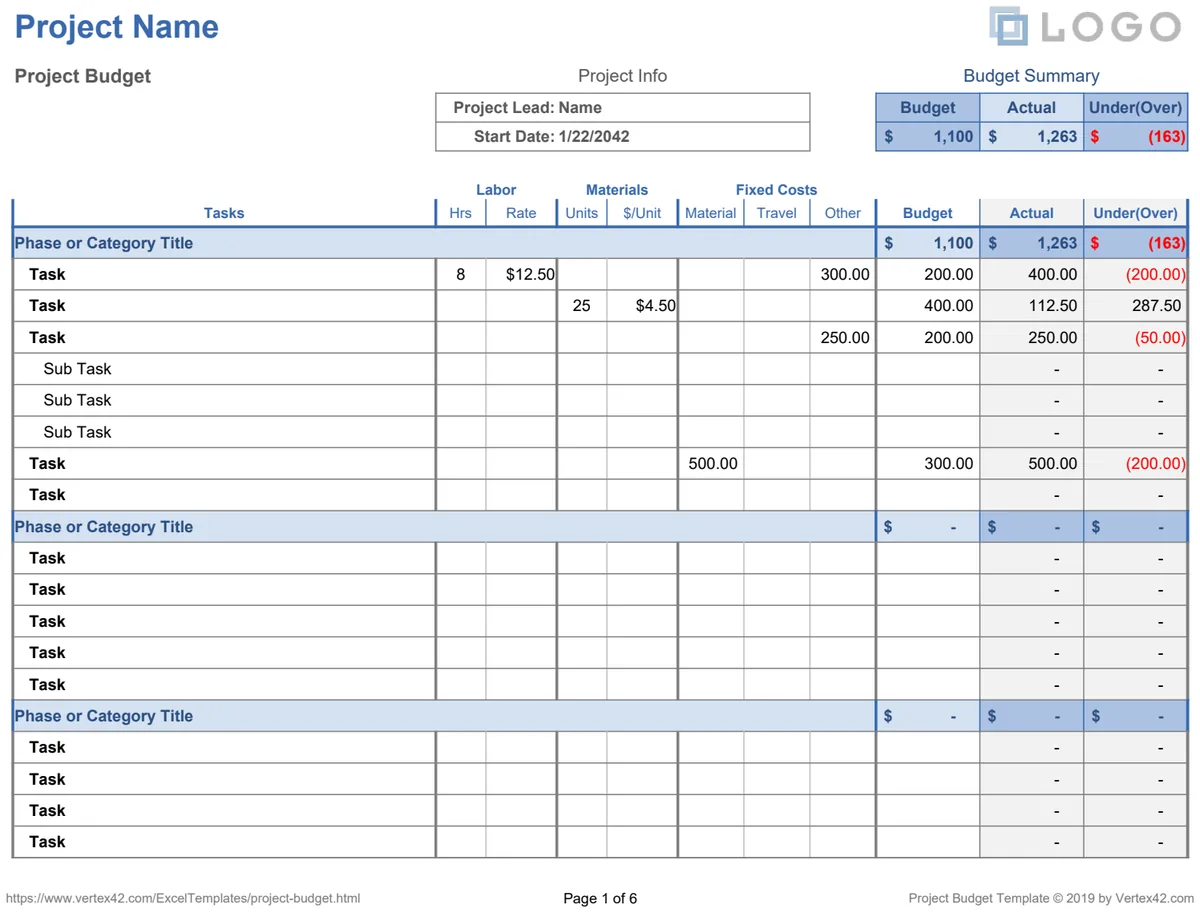Screen dimensions: 1200x913
Task: Select the 500.00 Material fixed cost cell
Action: (711, 464)
